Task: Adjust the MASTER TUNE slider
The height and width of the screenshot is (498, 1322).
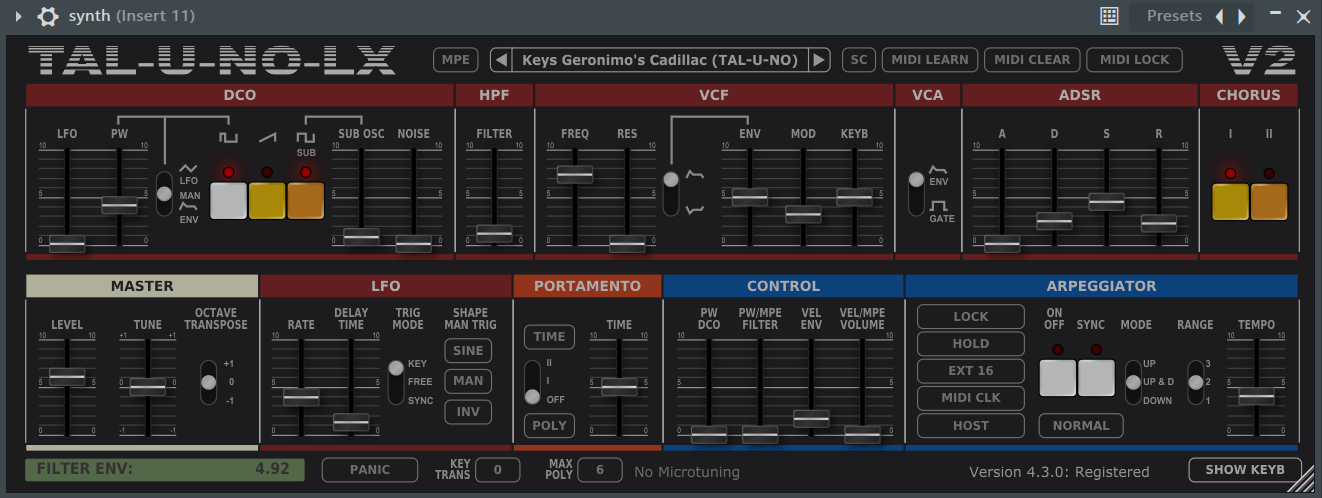Action: click(x=147, y=386)
